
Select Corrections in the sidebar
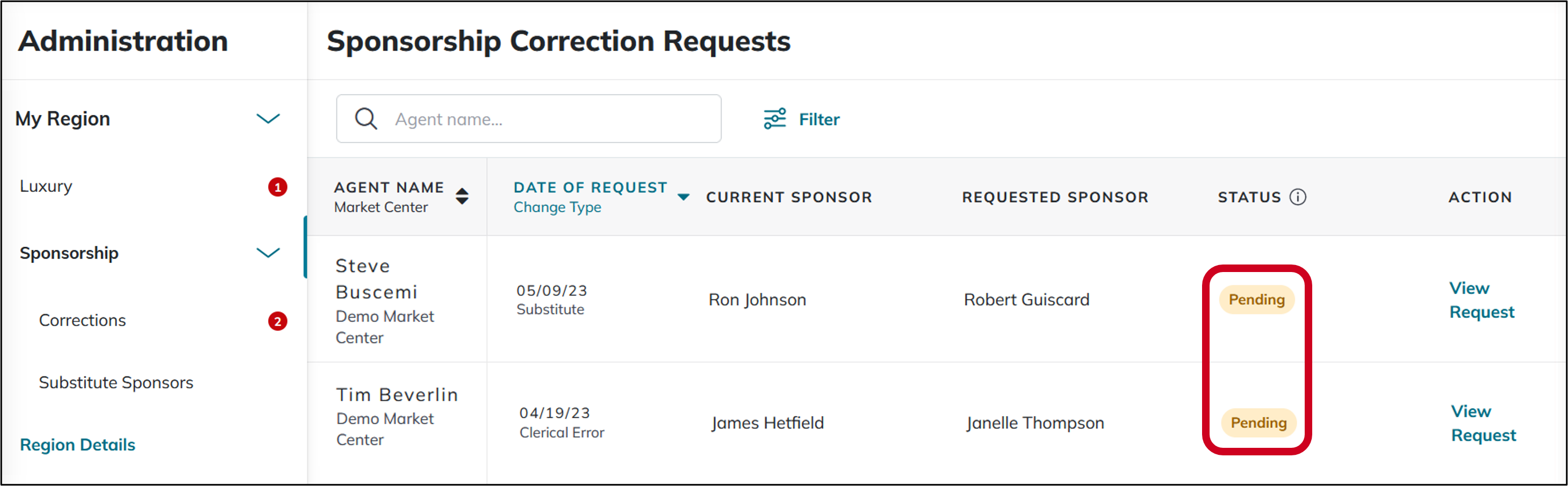[x=82, y=320]
